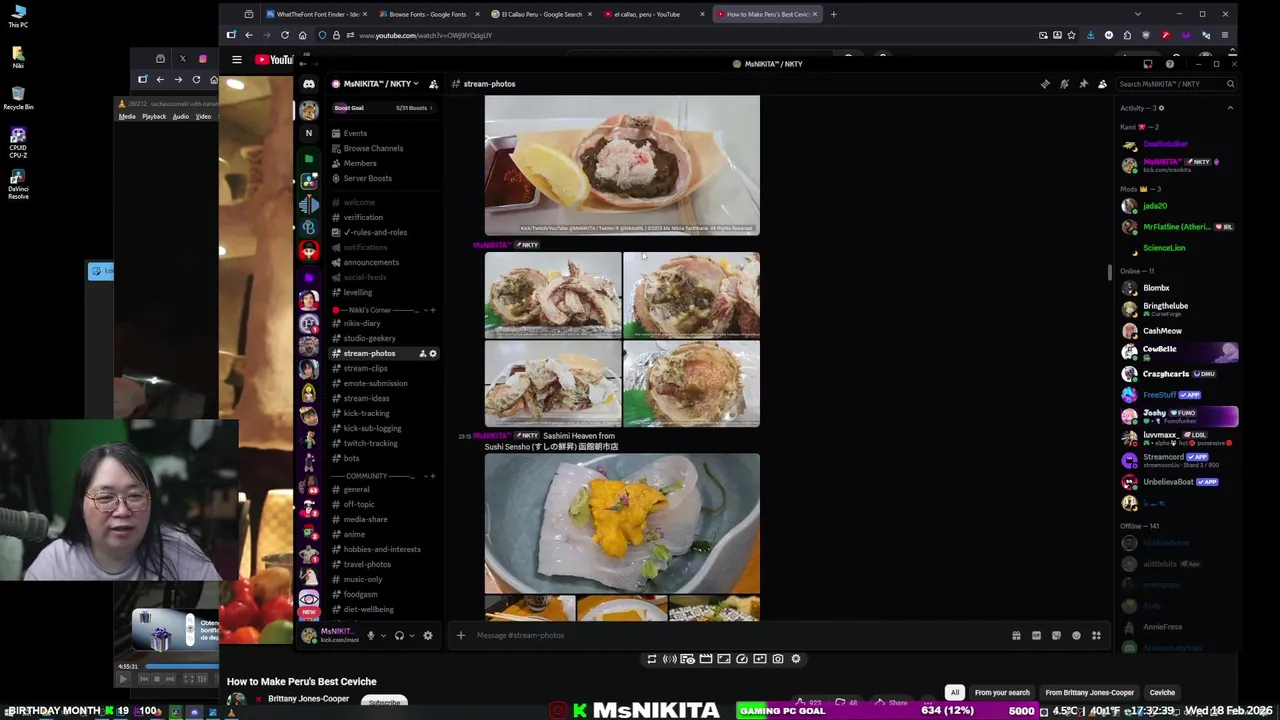
Task: Select the Ceviche filter chip on YouTube
Action: click(x=1162, y=692)
